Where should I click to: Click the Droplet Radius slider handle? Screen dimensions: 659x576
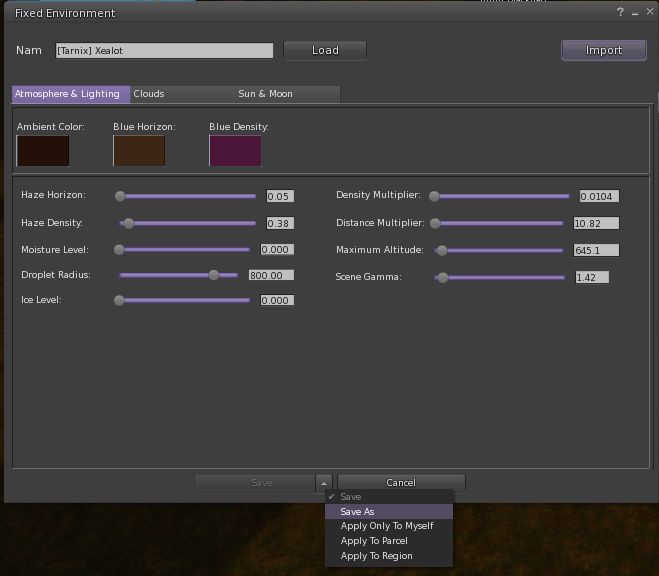(x=213, y=275)
